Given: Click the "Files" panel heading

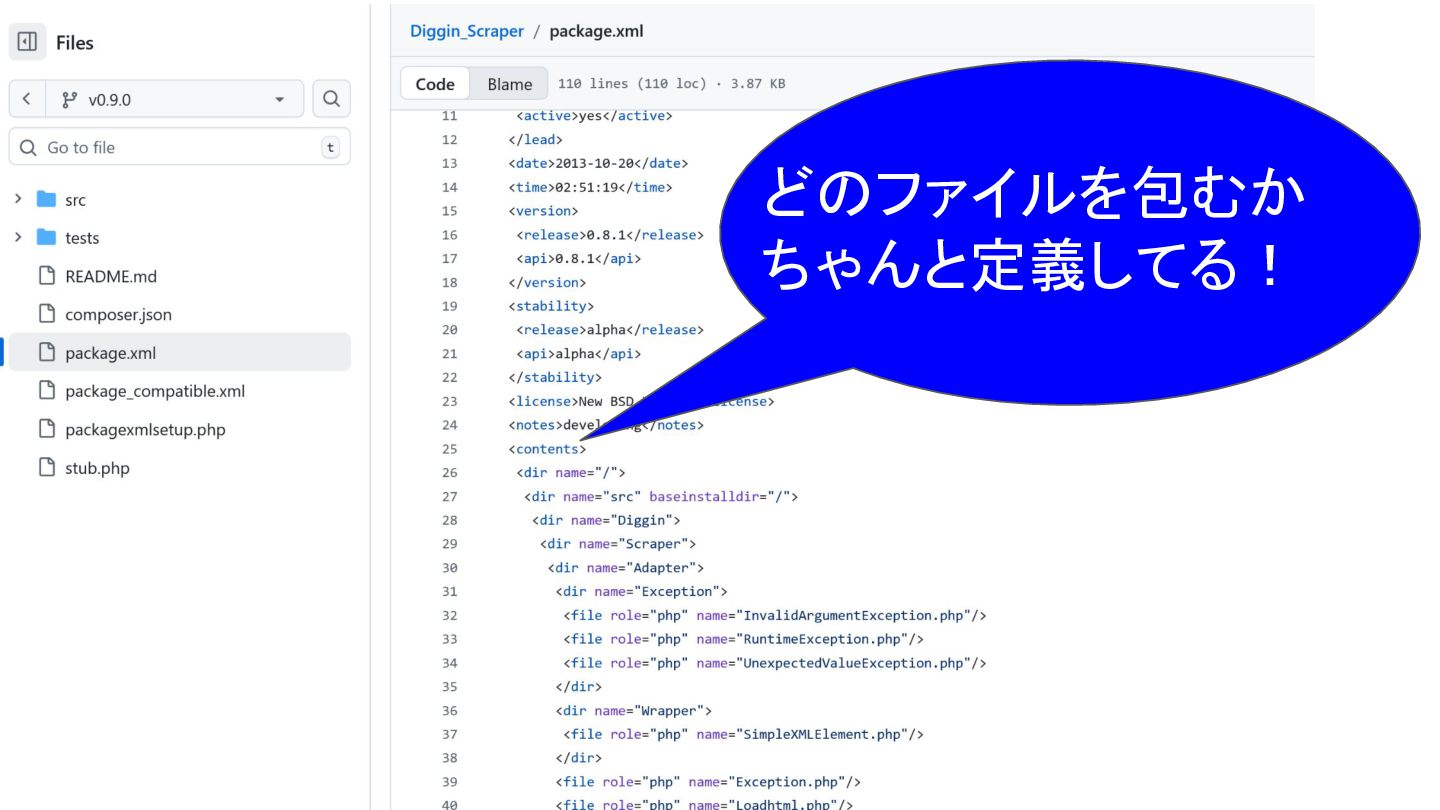Looking at the screenshot, I should [75, 43].
